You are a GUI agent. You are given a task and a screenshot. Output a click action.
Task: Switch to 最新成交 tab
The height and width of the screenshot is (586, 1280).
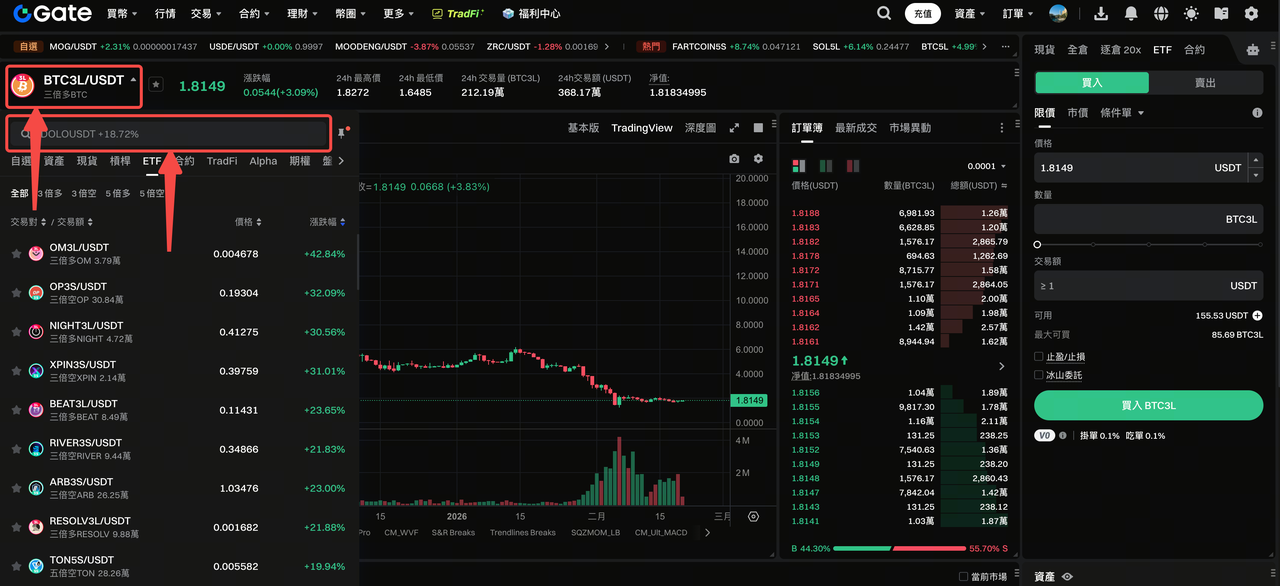click(x=855, y=128)
